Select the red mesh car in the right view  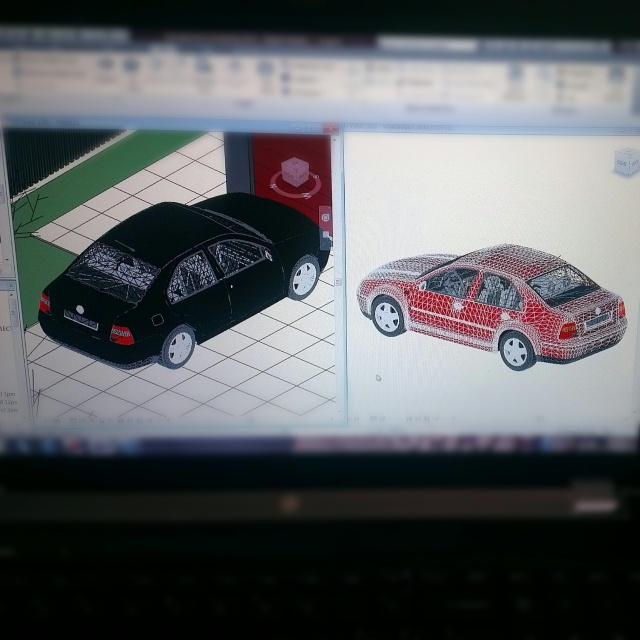tap(492, 307)
